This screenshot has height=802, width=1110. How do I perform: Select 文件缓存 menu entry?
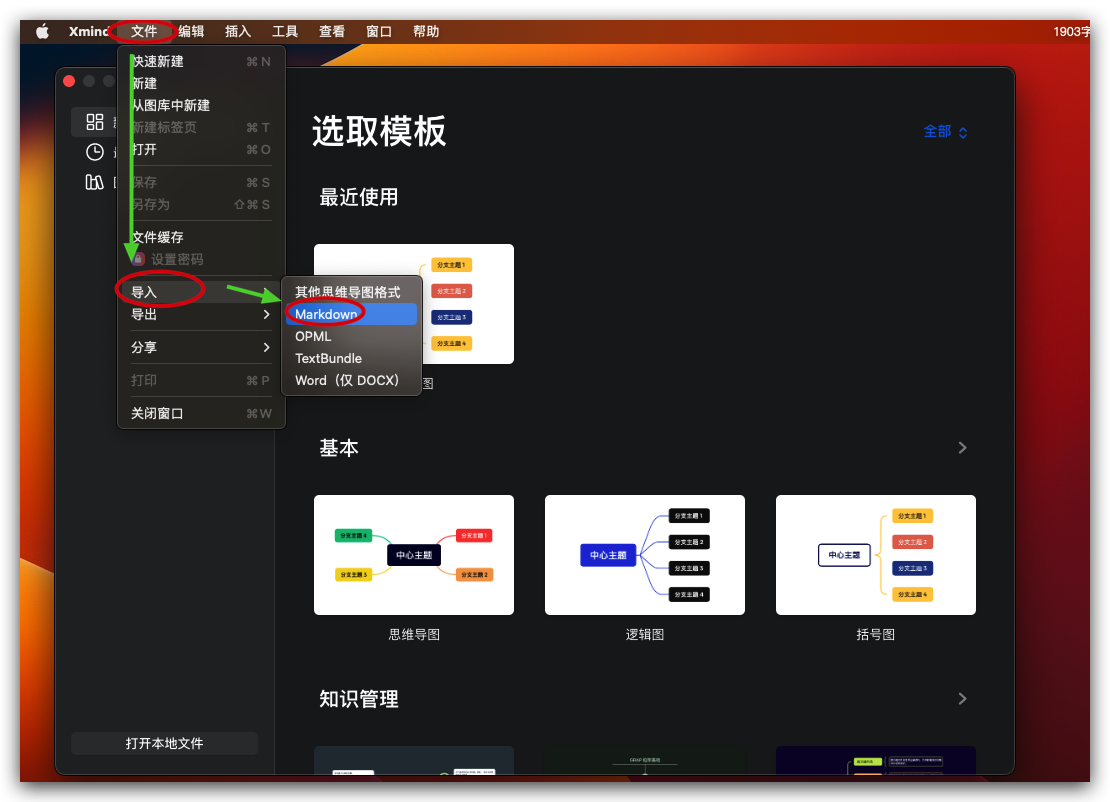(x=201, y=237)
